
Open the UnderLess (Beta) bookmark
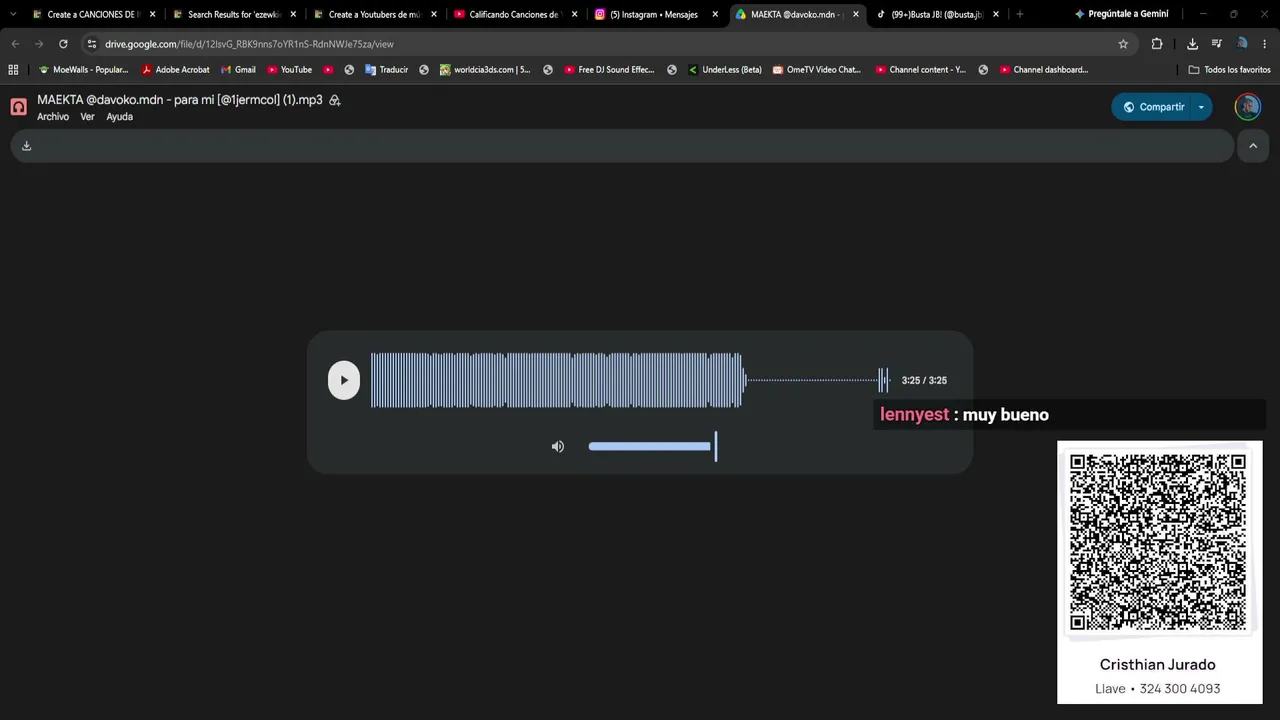click(725, 70)
